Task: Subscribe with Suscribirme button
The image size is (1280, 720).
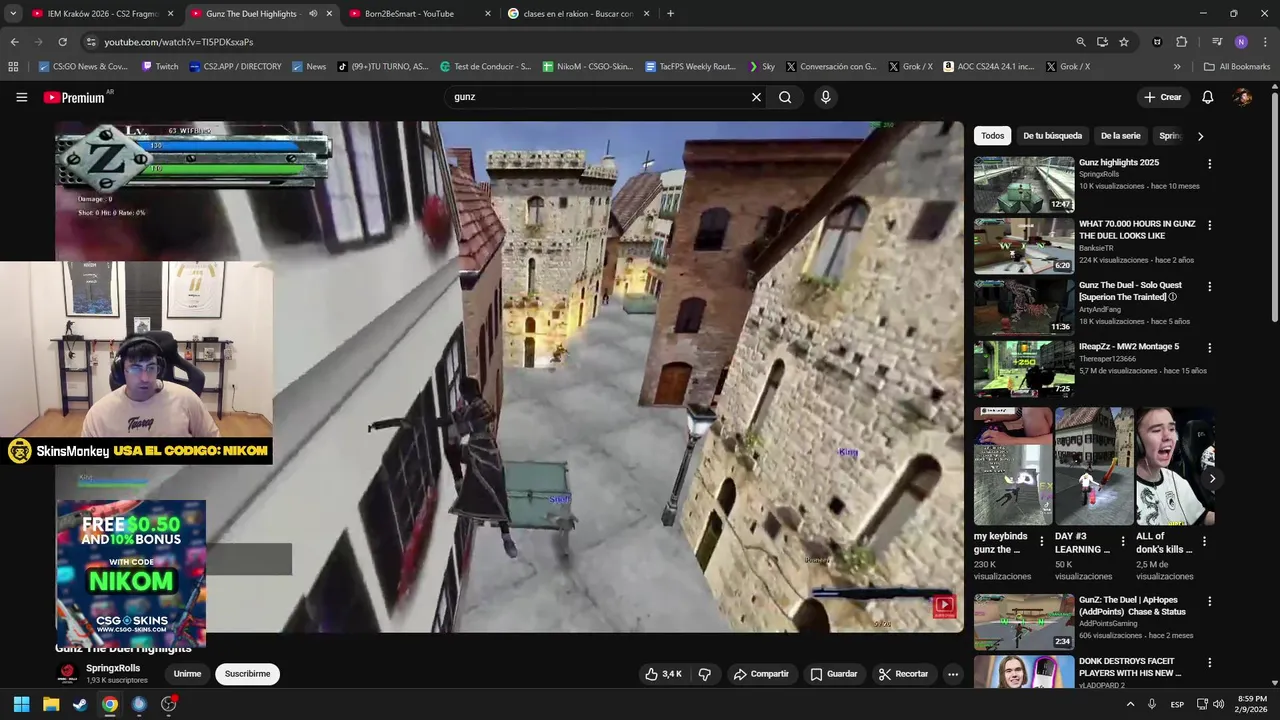Action: (x=247, y=674)
